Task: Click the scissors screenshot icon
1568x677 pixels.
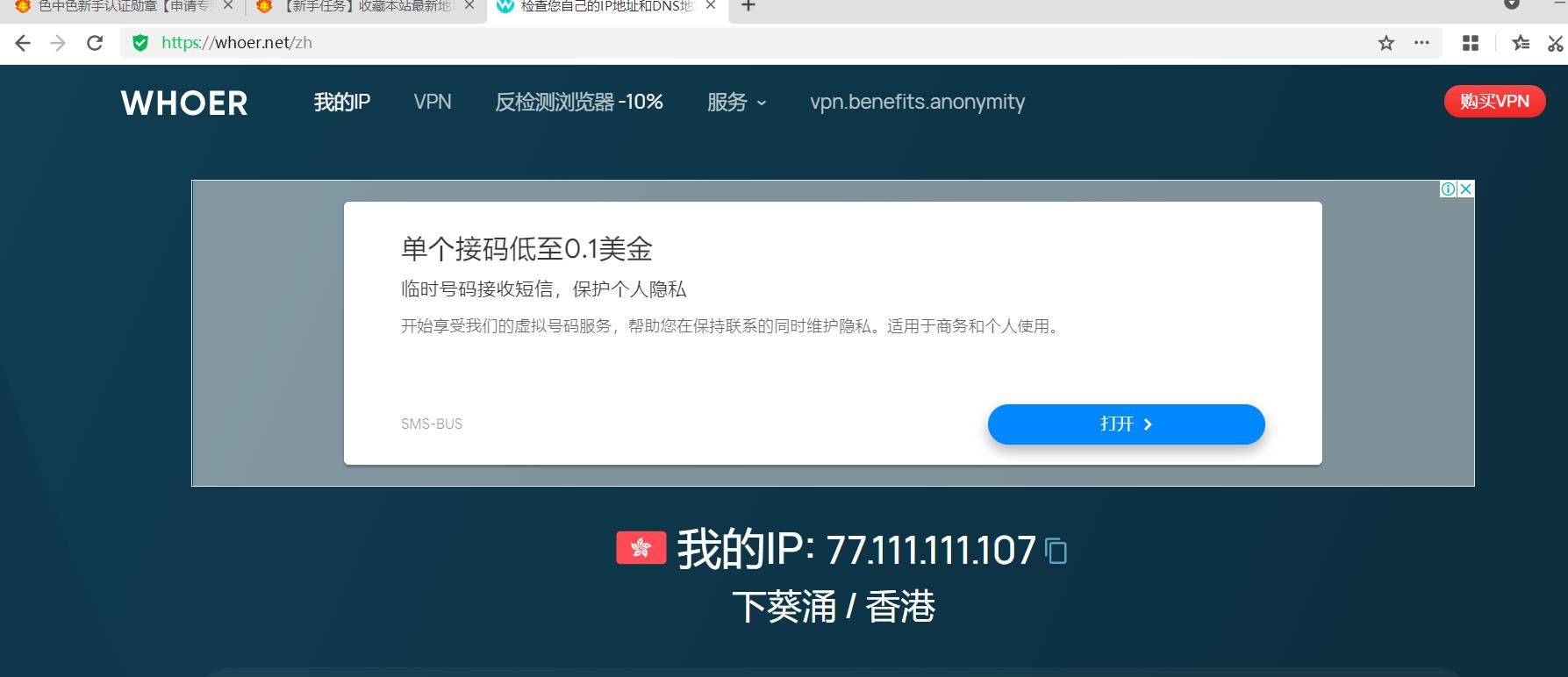Action: [1556, 43]
